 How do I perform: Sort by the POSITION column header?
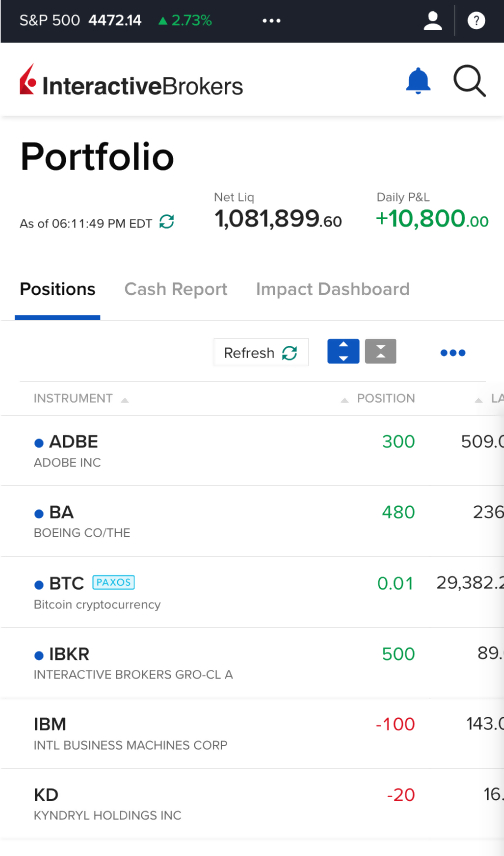(x=386, y=399)
